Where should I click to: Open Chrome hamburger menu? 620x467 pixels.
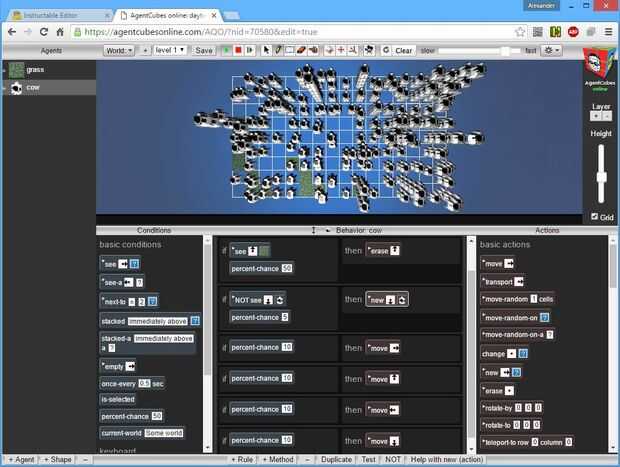point(609,32)
